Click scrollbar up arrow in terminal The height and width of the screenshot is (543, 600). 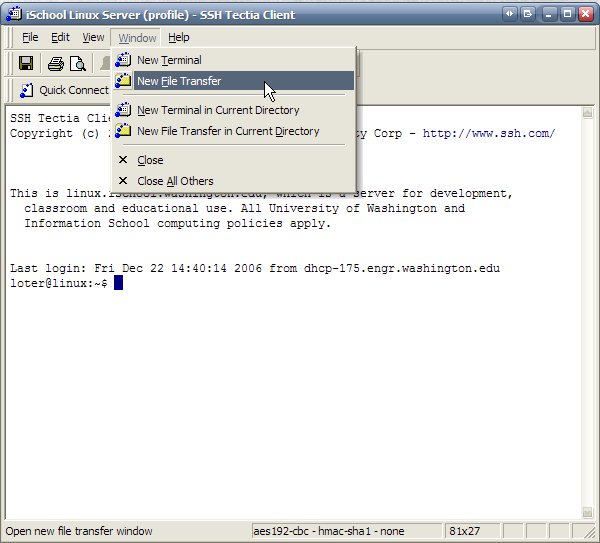(587, 113)
